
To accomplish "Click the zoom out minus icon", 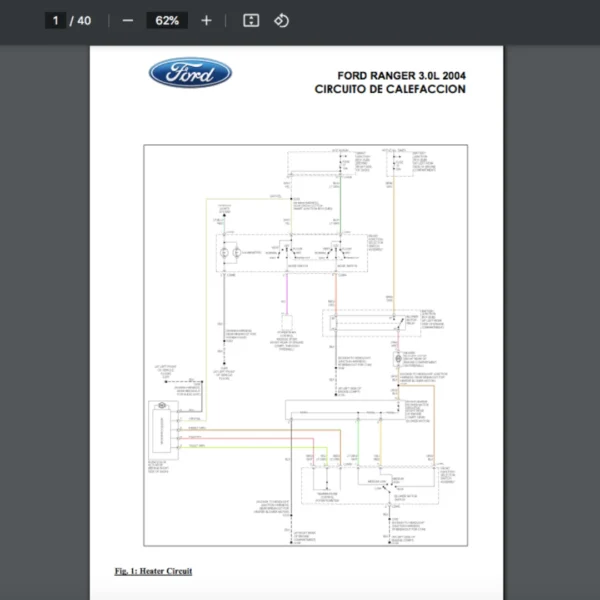I will 127,20.
